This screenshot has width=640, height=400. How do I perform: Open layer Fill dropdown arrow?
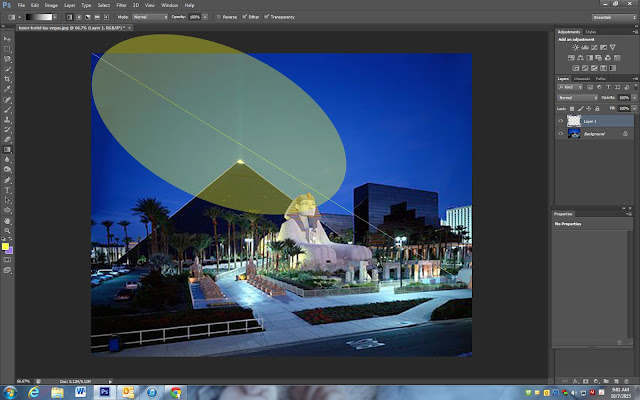(x=634, y=109)
